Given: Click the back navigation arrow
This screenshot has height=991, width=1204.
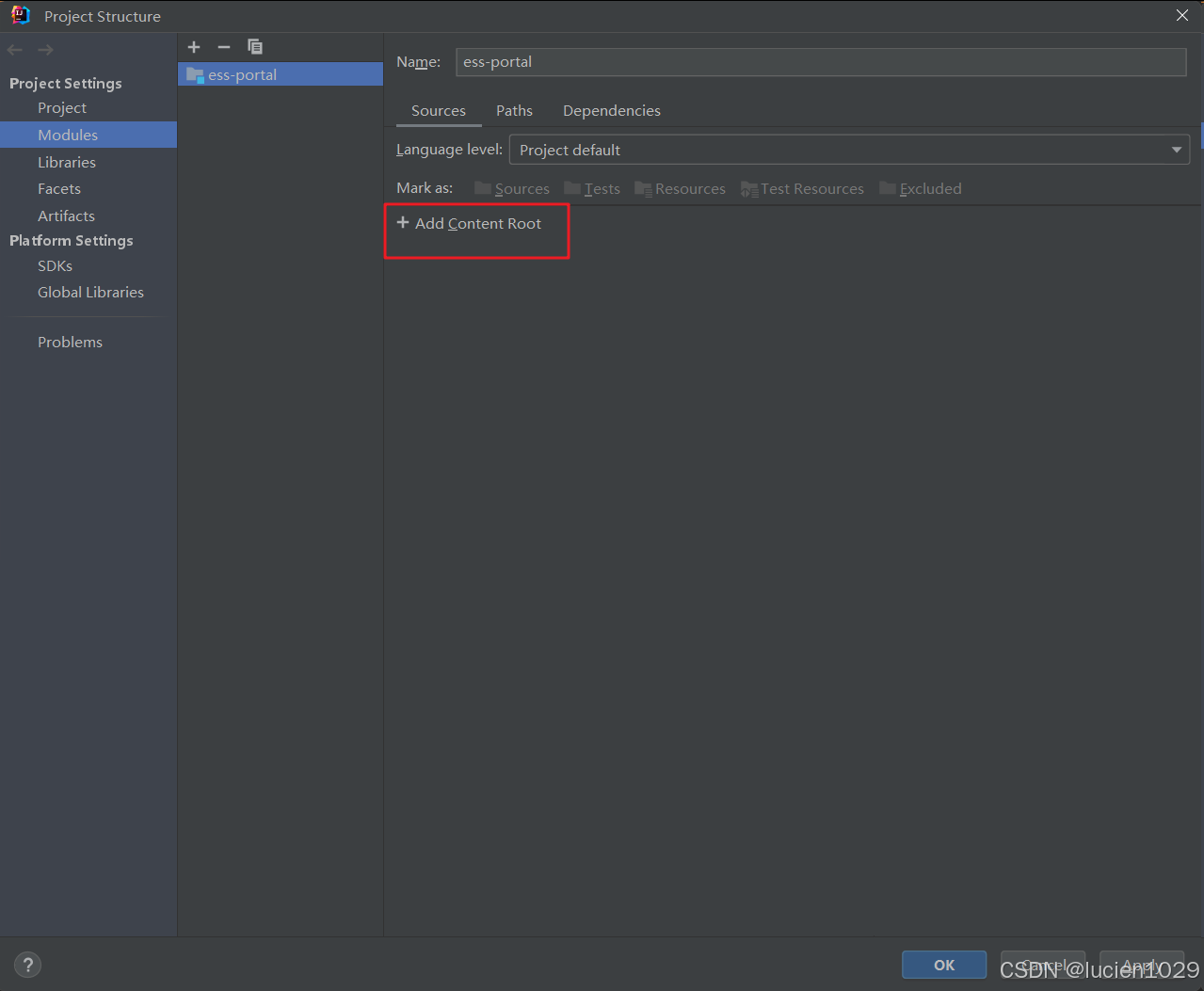Looking at the screenshot, I should [x=15, y=50].
